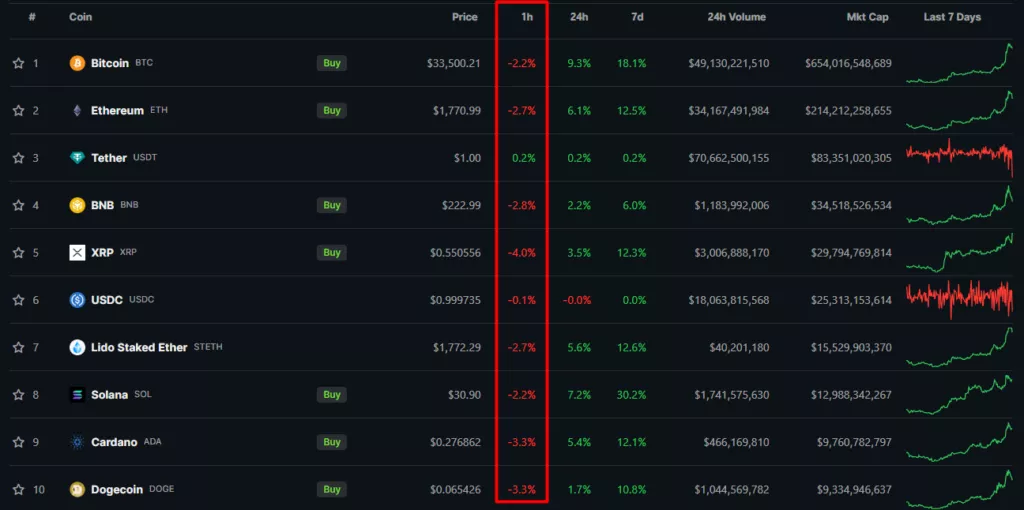The height and width of the screenshot is (510, 1024).
Task: Open Ethereum's 7-day sparkline chart
Action: tap(960, 110)
